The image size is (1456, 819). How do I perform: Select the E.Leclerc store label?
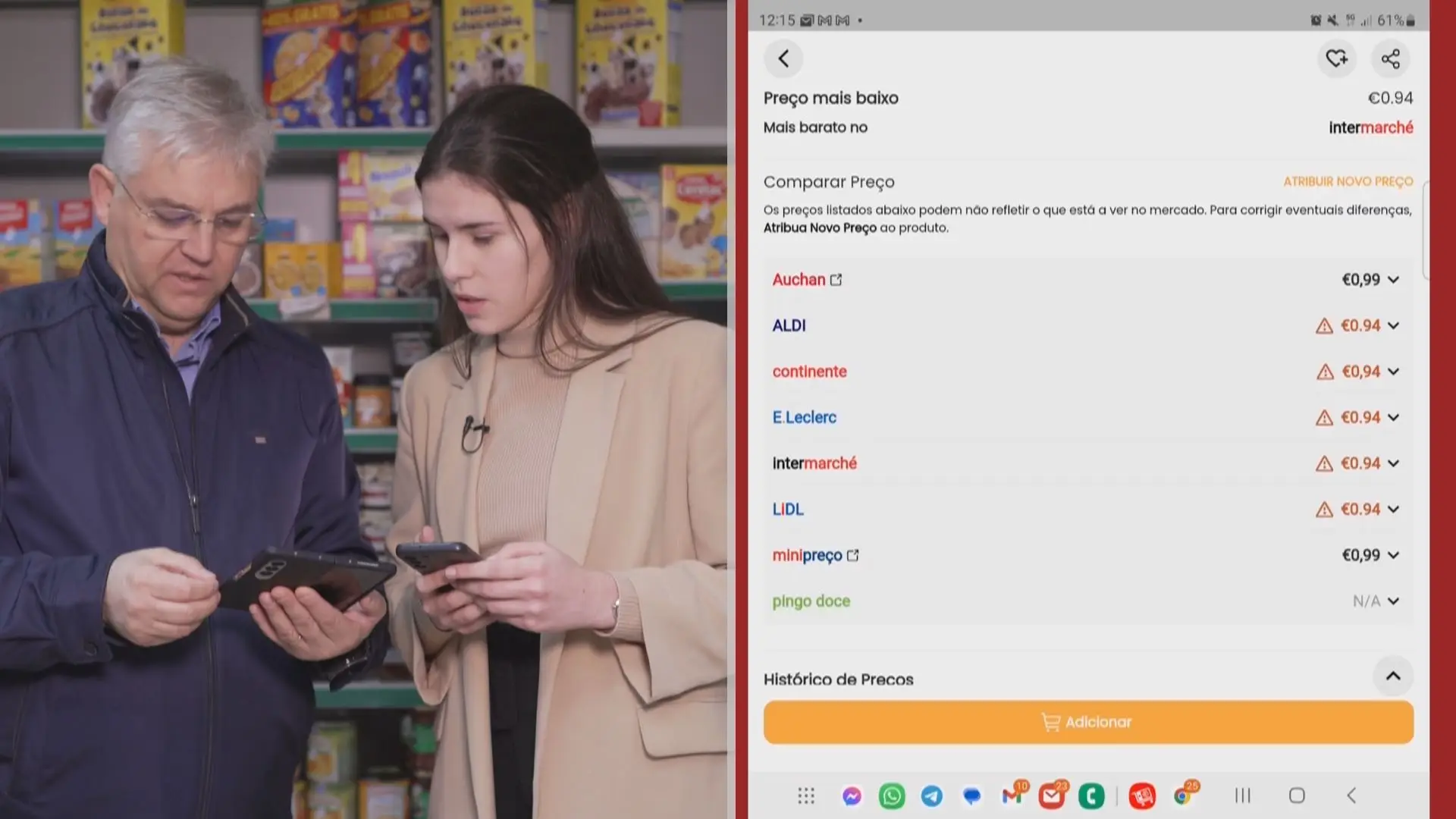click(x=804, y=418)
